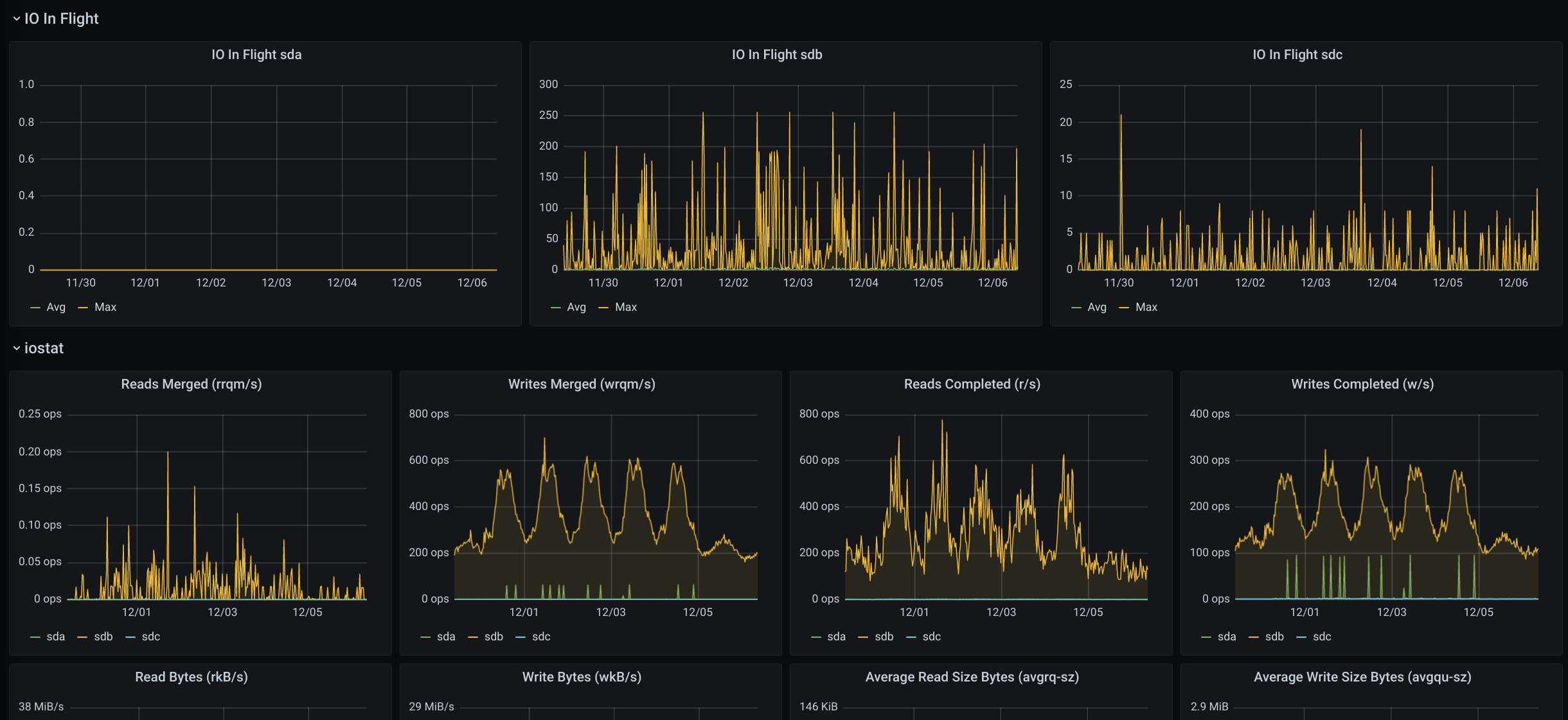Click the sdb color swatch in Reads Merged legend

(82, 637)
